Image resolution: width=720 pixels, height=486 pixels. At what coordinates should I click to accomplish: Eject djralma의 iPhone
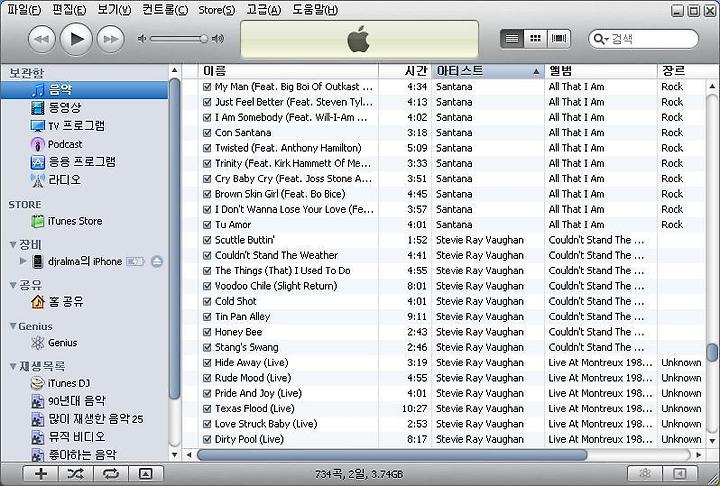point(157,261)
